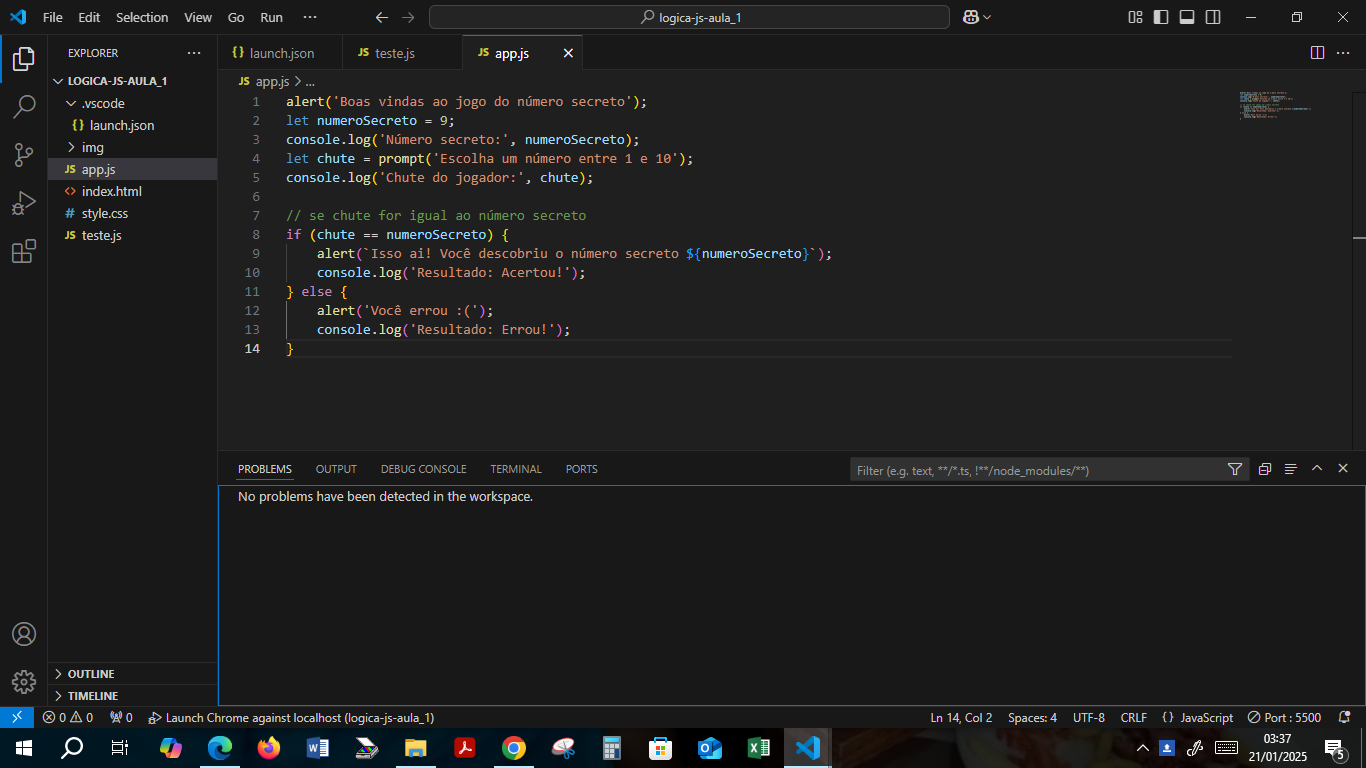Click the notifications bell in status bar
The width and height of the screenshot is (1366, 768).
(x=1345, y=718)
